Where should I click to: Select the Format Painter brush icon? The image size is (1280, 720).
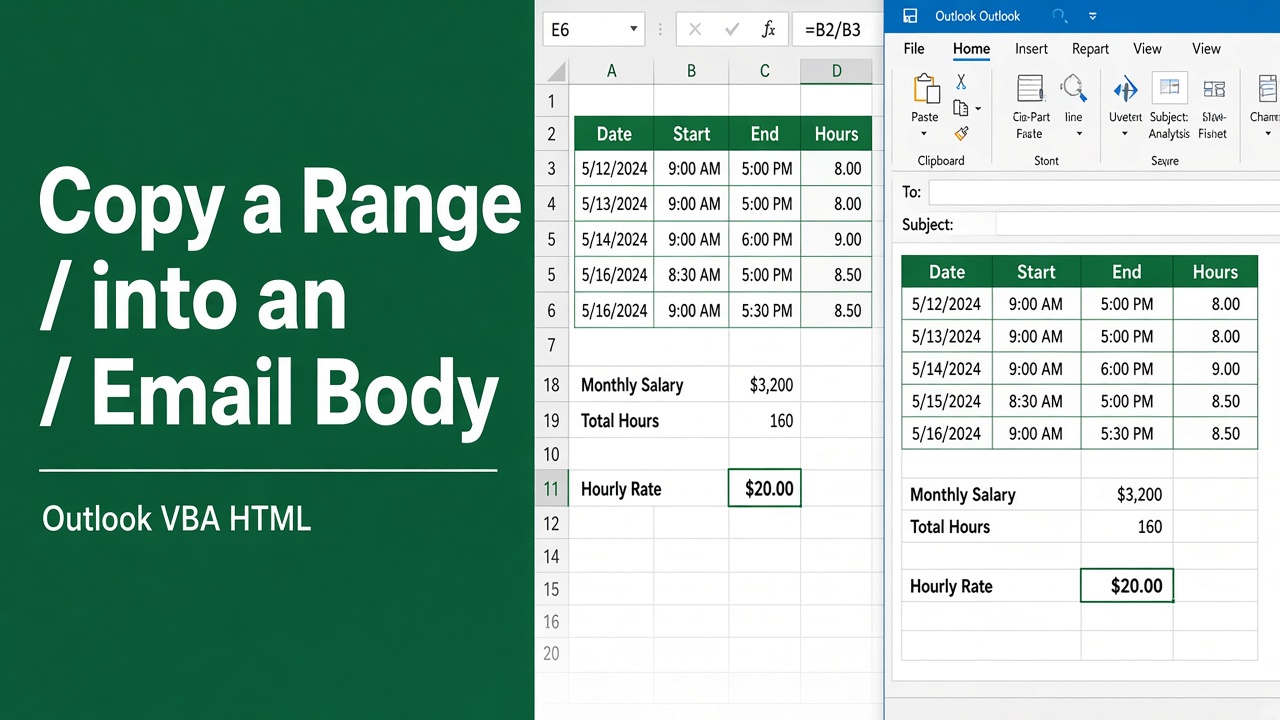[961, 133]
